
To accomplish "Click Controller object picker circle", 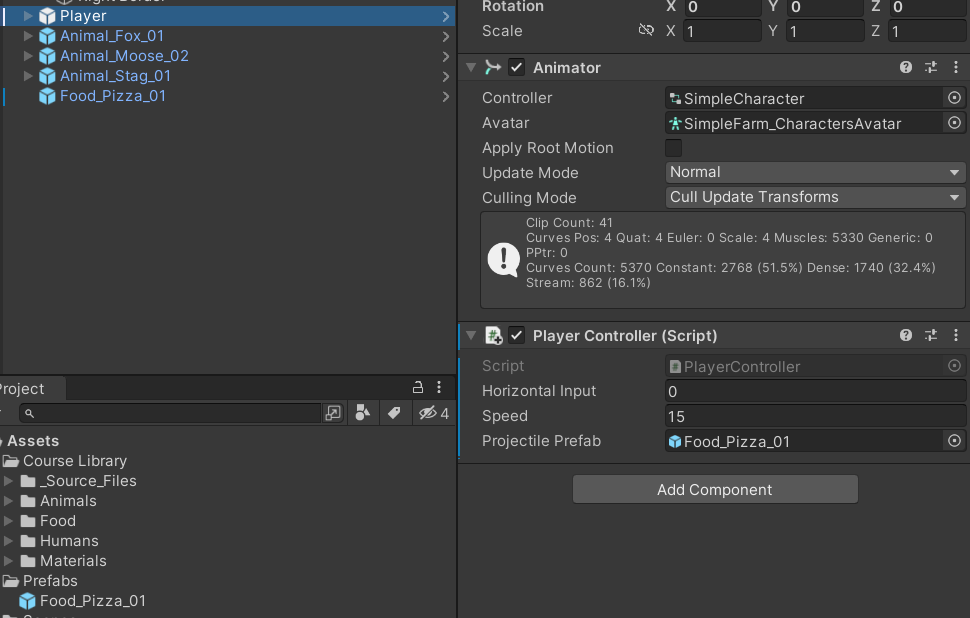I will coord(955,98).
